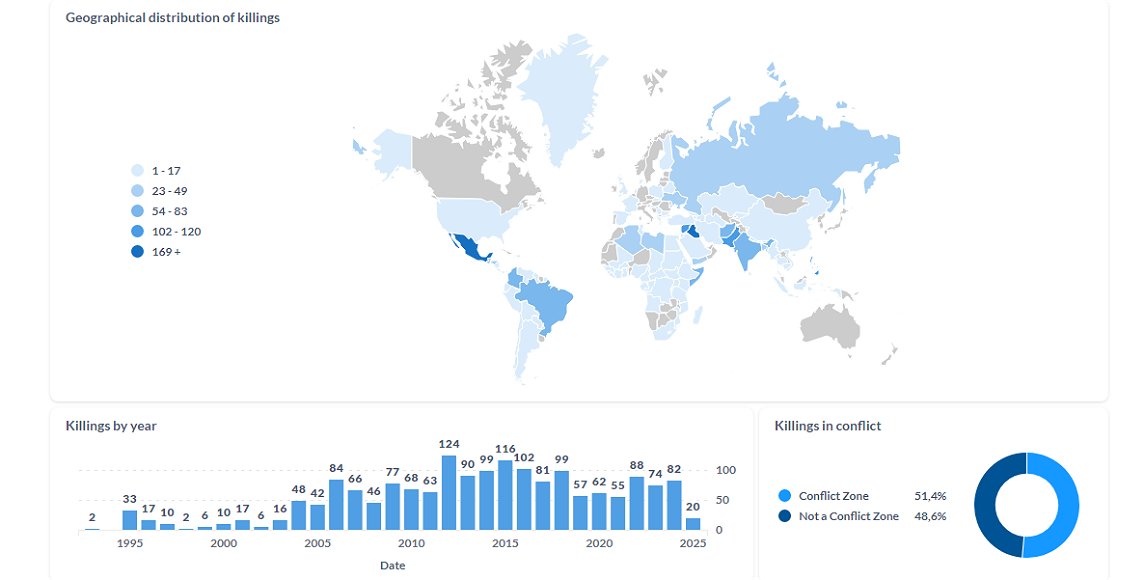
Task: Click the bar labeled 77 killings
Action: (x=393, y=506)
